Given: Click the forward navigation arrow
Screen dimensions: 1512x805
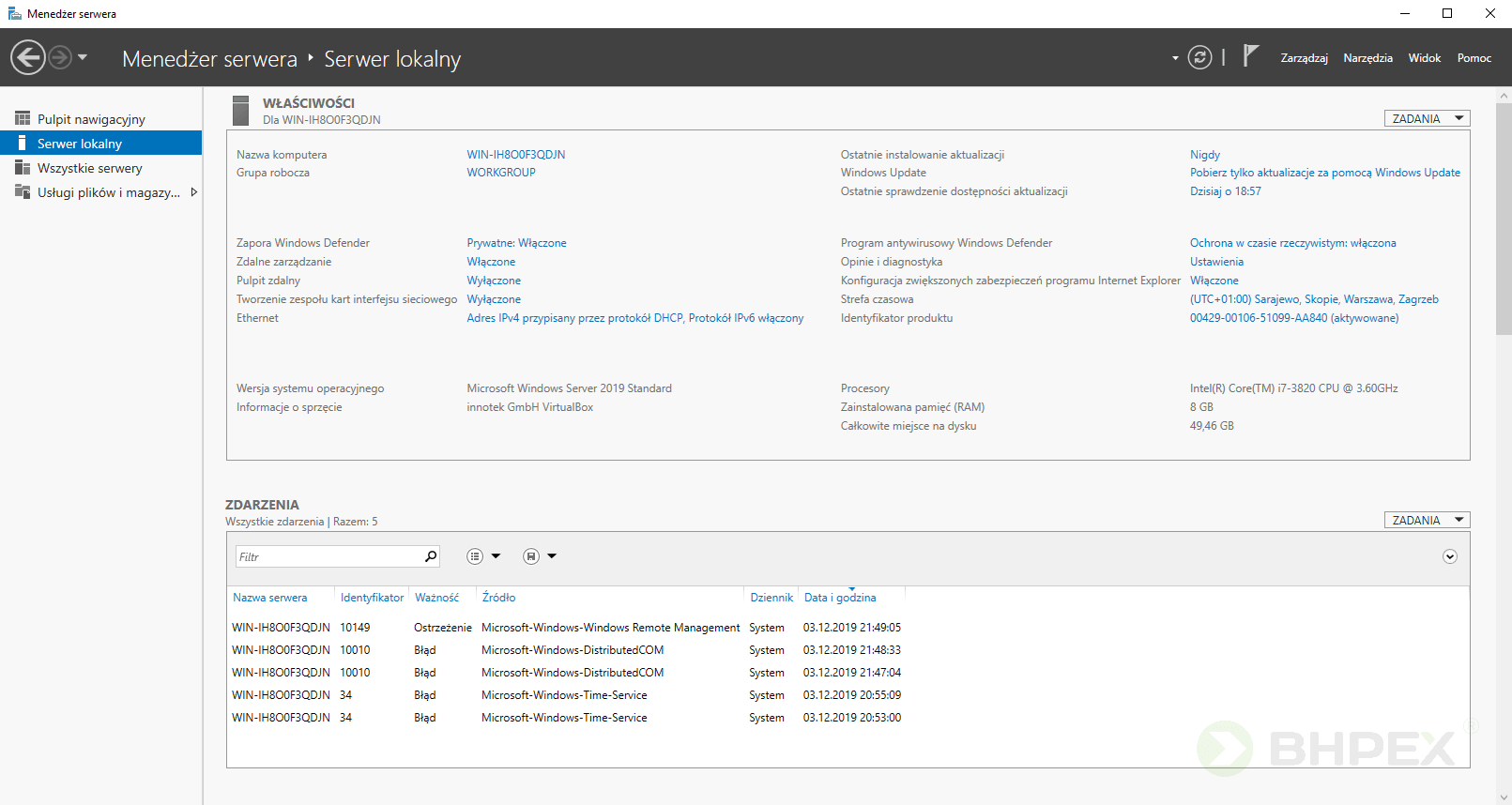Looking at the screenshot, I should pos(59,57).
